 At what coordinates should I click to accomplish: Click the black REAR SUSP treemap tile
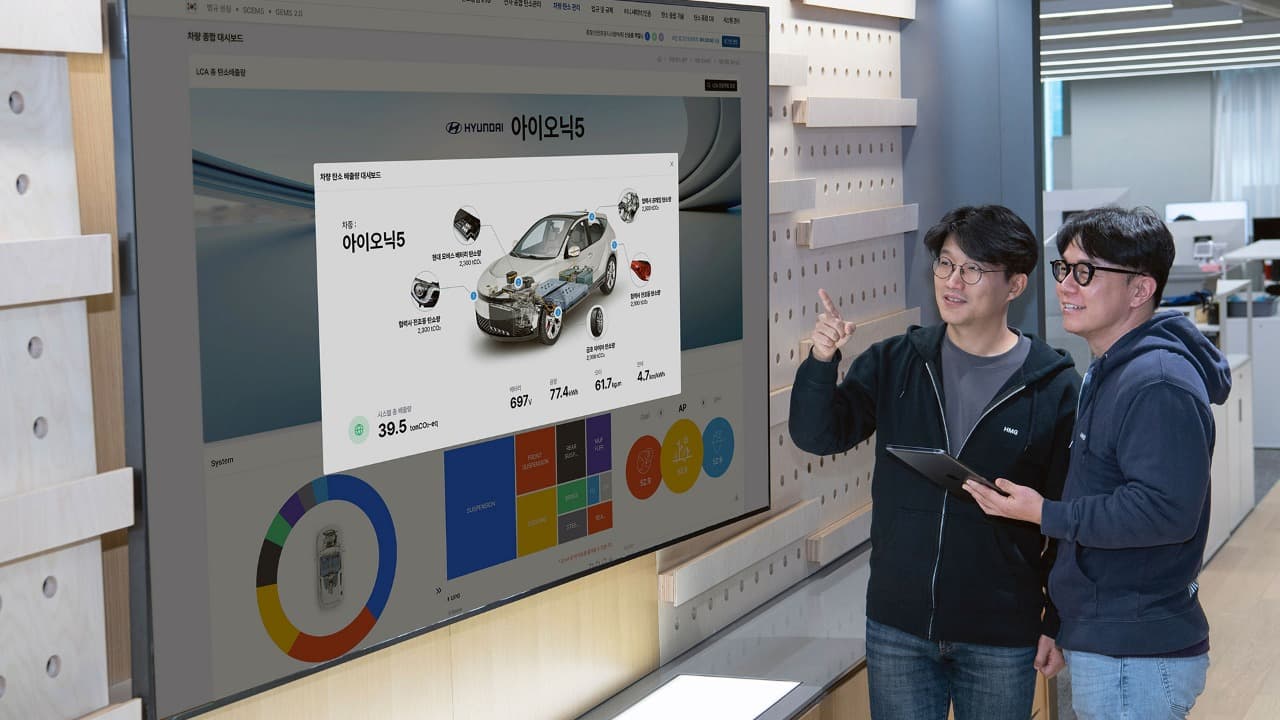point(570,452)
